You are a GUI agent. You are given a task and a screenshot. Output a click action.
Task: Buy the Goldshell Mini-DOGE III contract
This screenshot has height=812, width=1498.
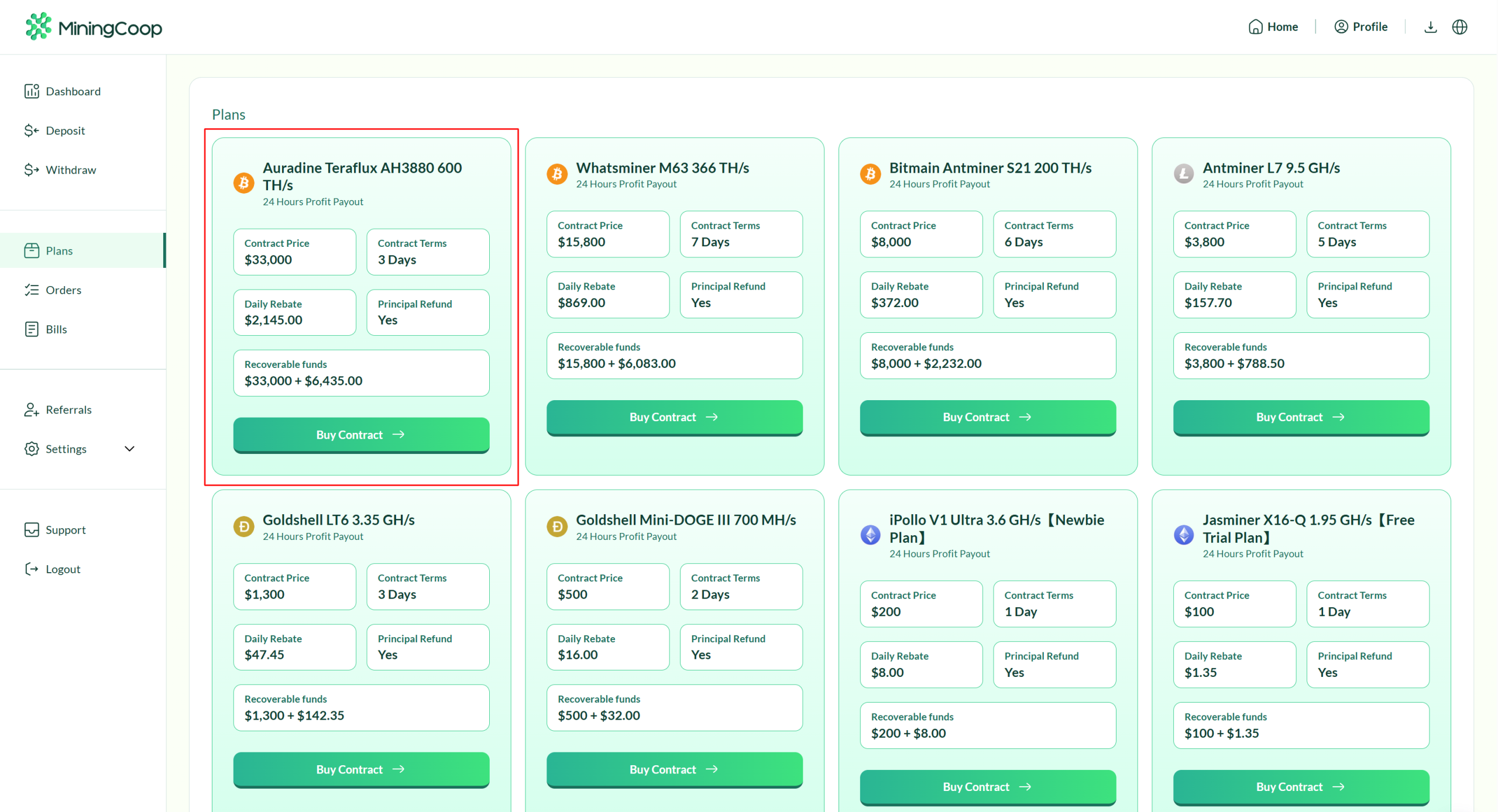(x=674, y=770)
